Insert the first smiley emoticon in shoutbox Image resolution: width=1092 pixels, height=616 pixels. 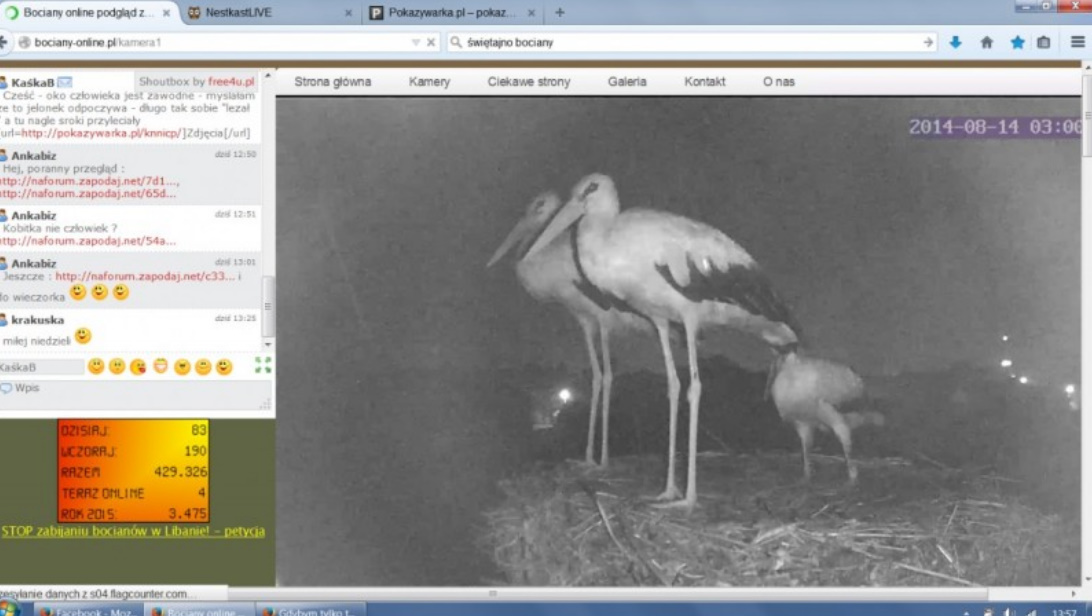coord(96,367)
